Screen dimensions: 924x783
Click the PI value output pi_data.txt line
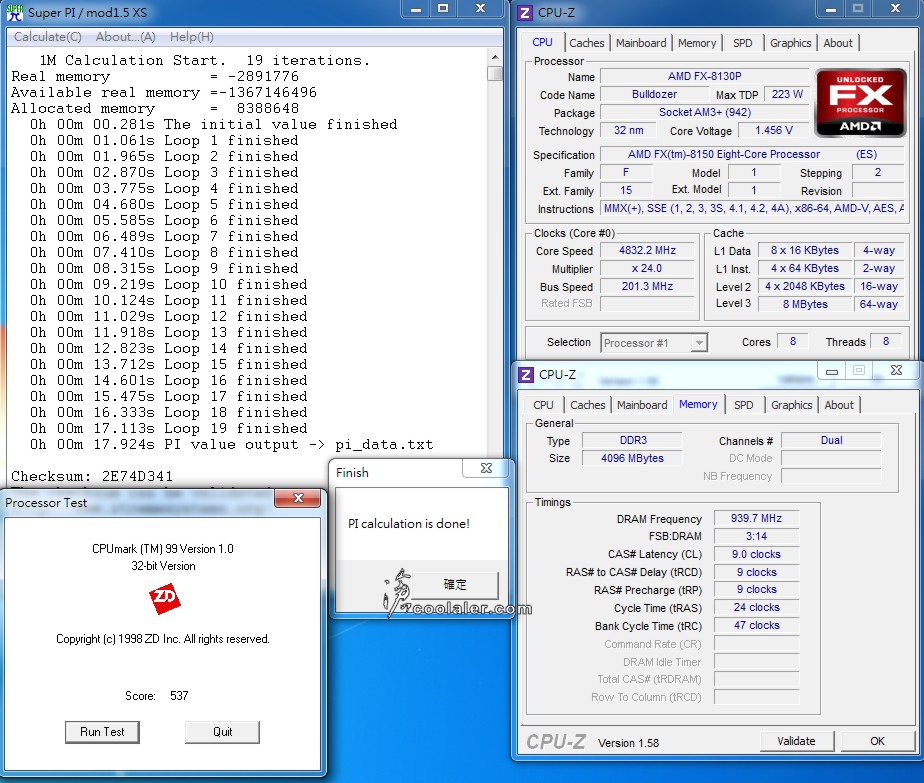point(232,444)
